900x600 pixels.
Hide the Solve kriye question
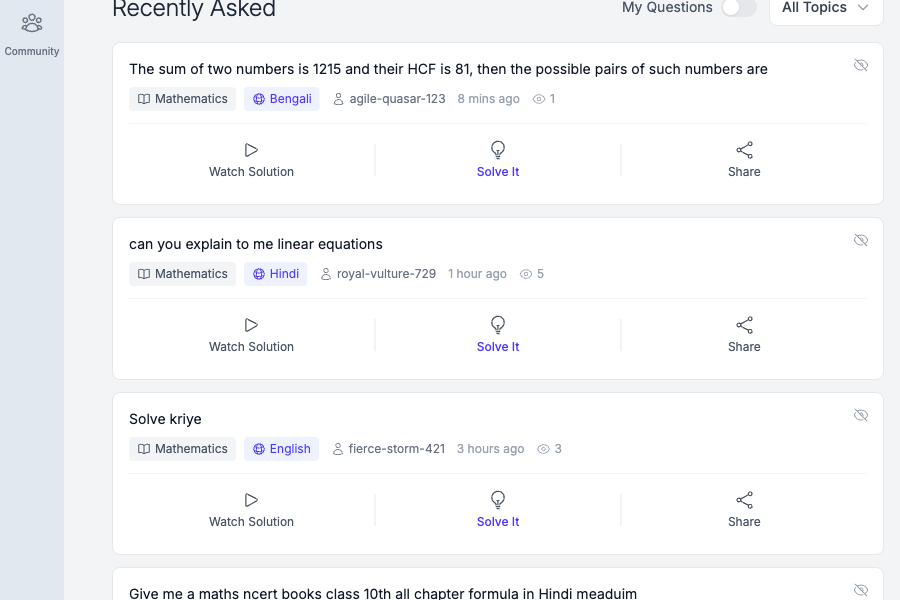coord(860,415)
